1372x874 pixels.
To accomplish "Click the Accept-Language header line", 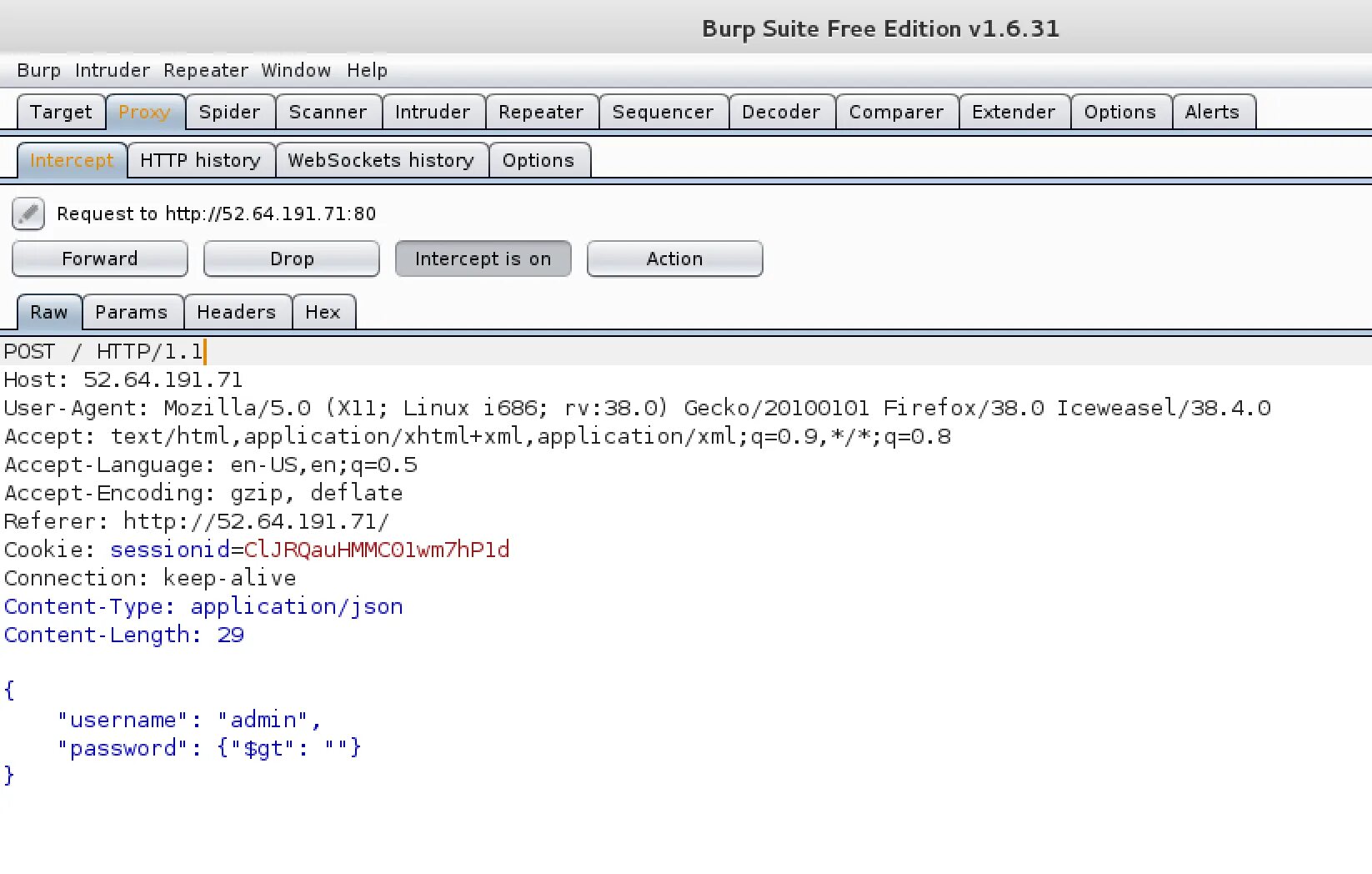I will (x=211, y=465).
